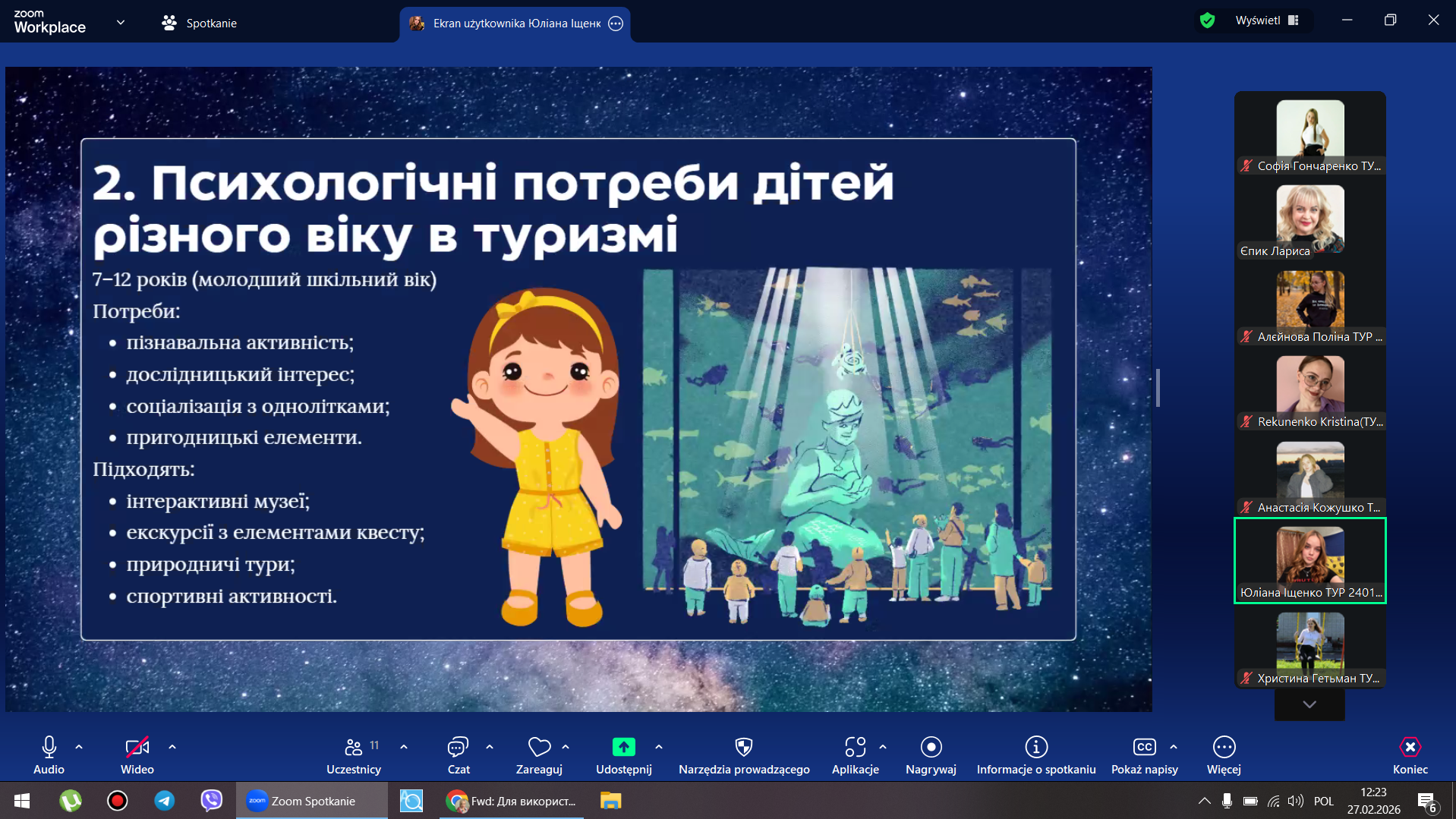The width and height of the screenshot is (1456, 819).
Task: Toggle the Audio microphone mute
Action: pyautogui.click(x=49, y=755)
